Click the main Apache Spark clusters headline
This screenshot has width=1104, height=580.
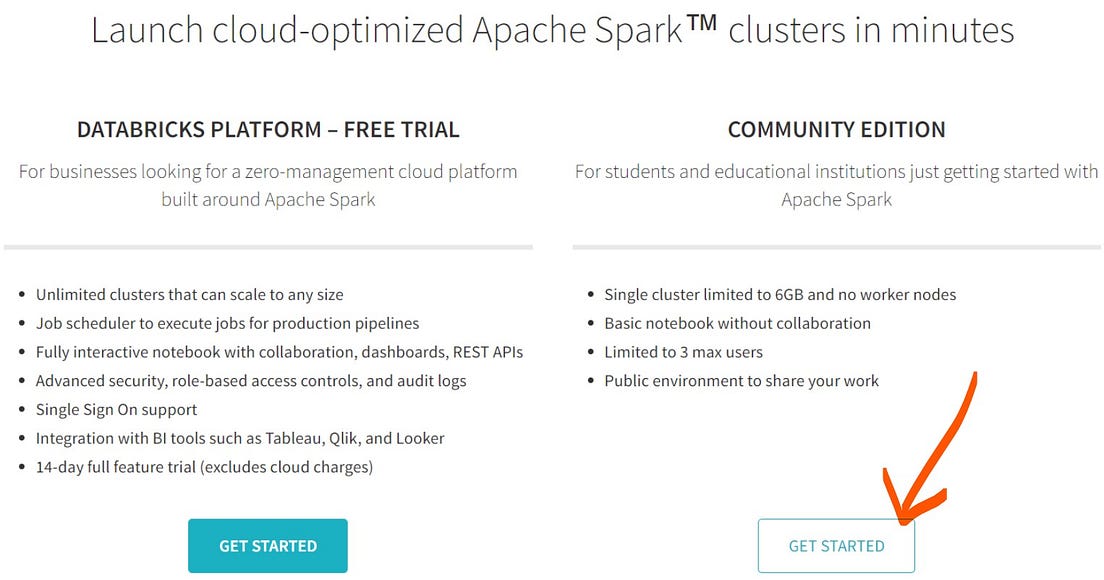(x=552, y=30)
